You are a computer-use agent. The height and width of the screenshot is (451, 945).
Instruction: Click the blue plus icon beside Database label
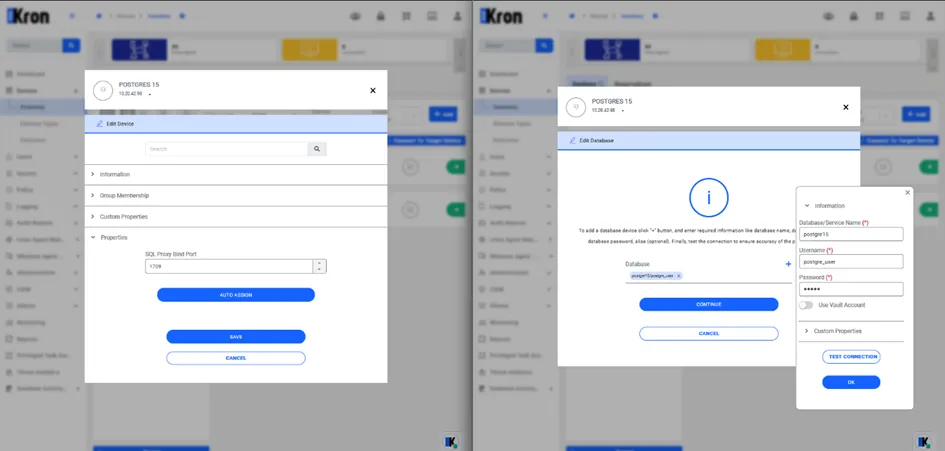pyautogui.click(x=788, y=264)
